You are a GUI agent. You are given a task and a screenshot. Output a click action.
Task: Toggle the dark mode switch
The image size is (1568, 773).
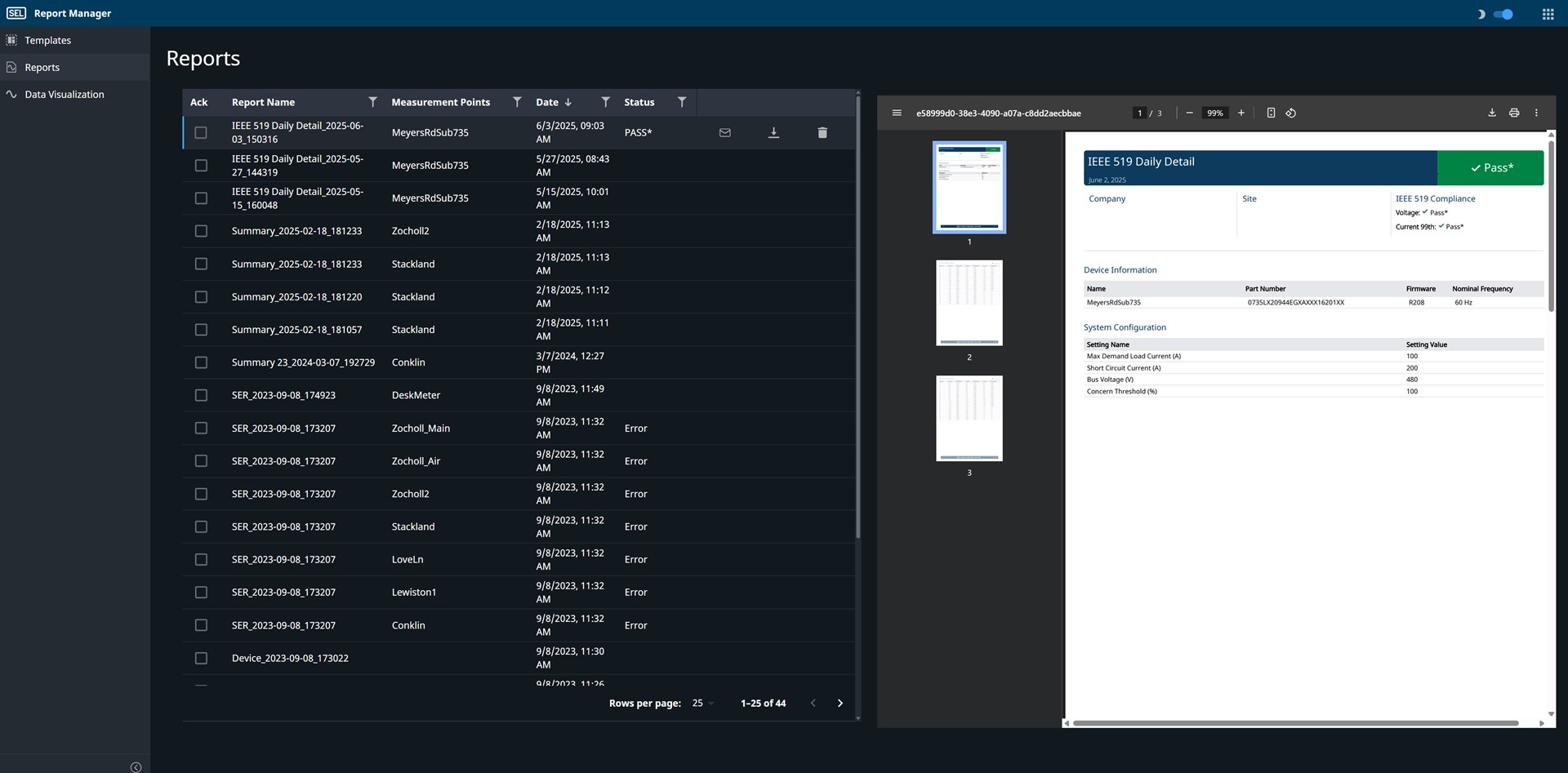tap(1503, 14)
